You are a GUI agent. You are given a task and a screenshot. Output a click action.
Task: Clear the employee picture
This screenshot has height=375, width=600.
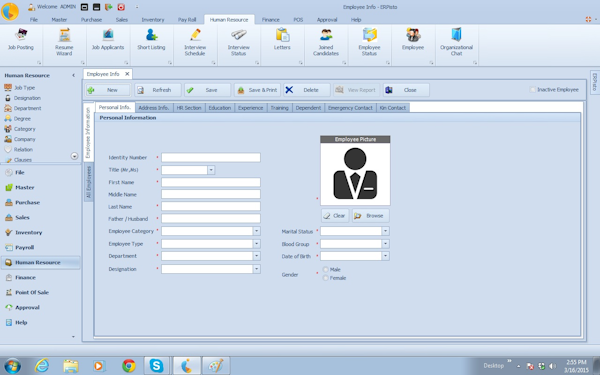335,216
